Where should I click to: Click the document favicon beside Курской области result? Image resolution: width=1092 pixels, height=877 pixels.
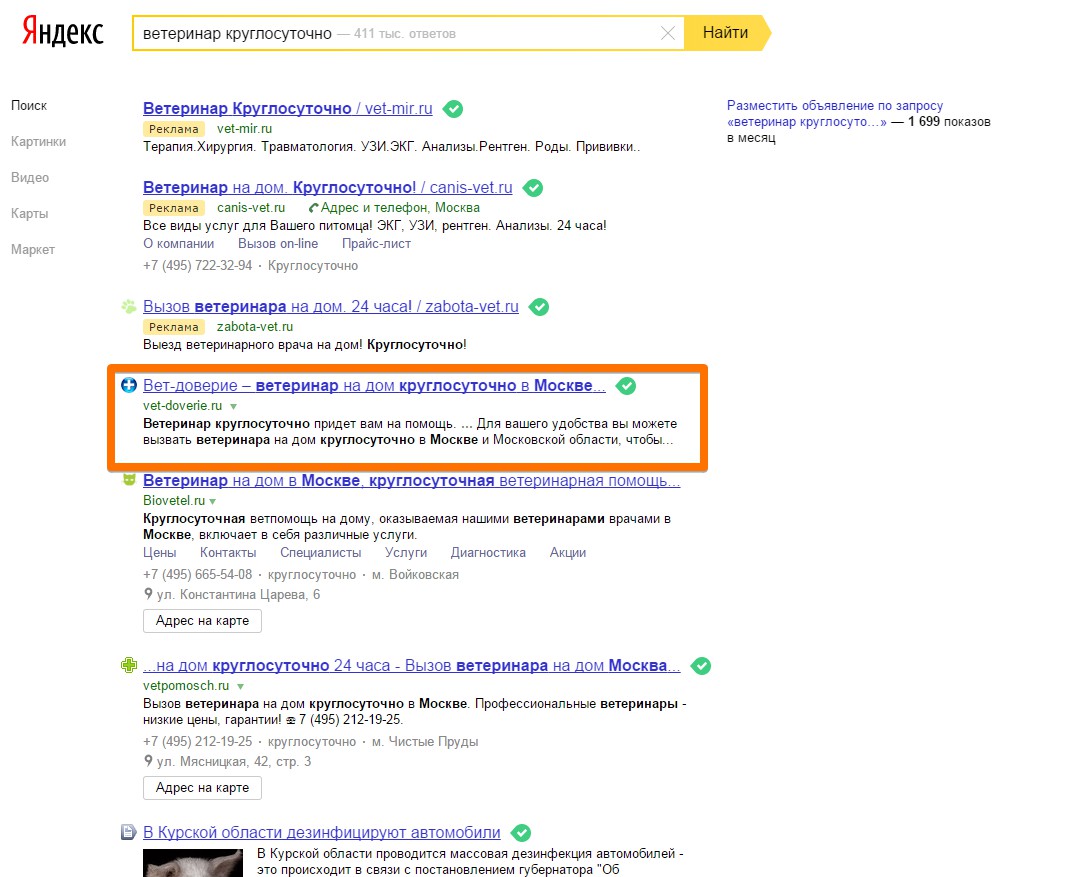(x=129, y=832)
